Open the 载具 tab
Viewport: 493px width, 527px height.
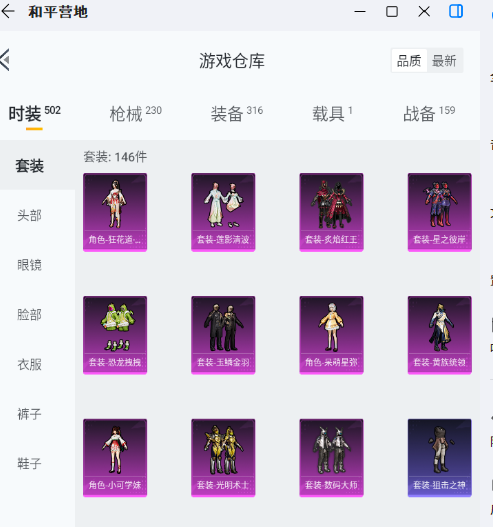[332, 114]
